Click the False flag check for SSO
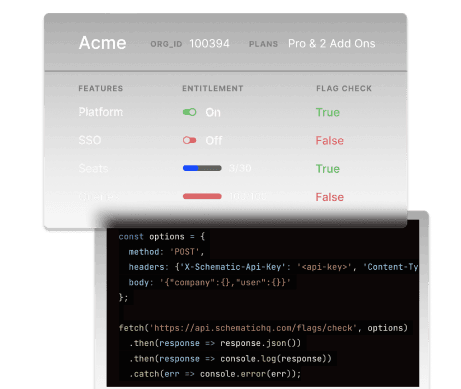461x389 pixels. (x=329, y=141)
